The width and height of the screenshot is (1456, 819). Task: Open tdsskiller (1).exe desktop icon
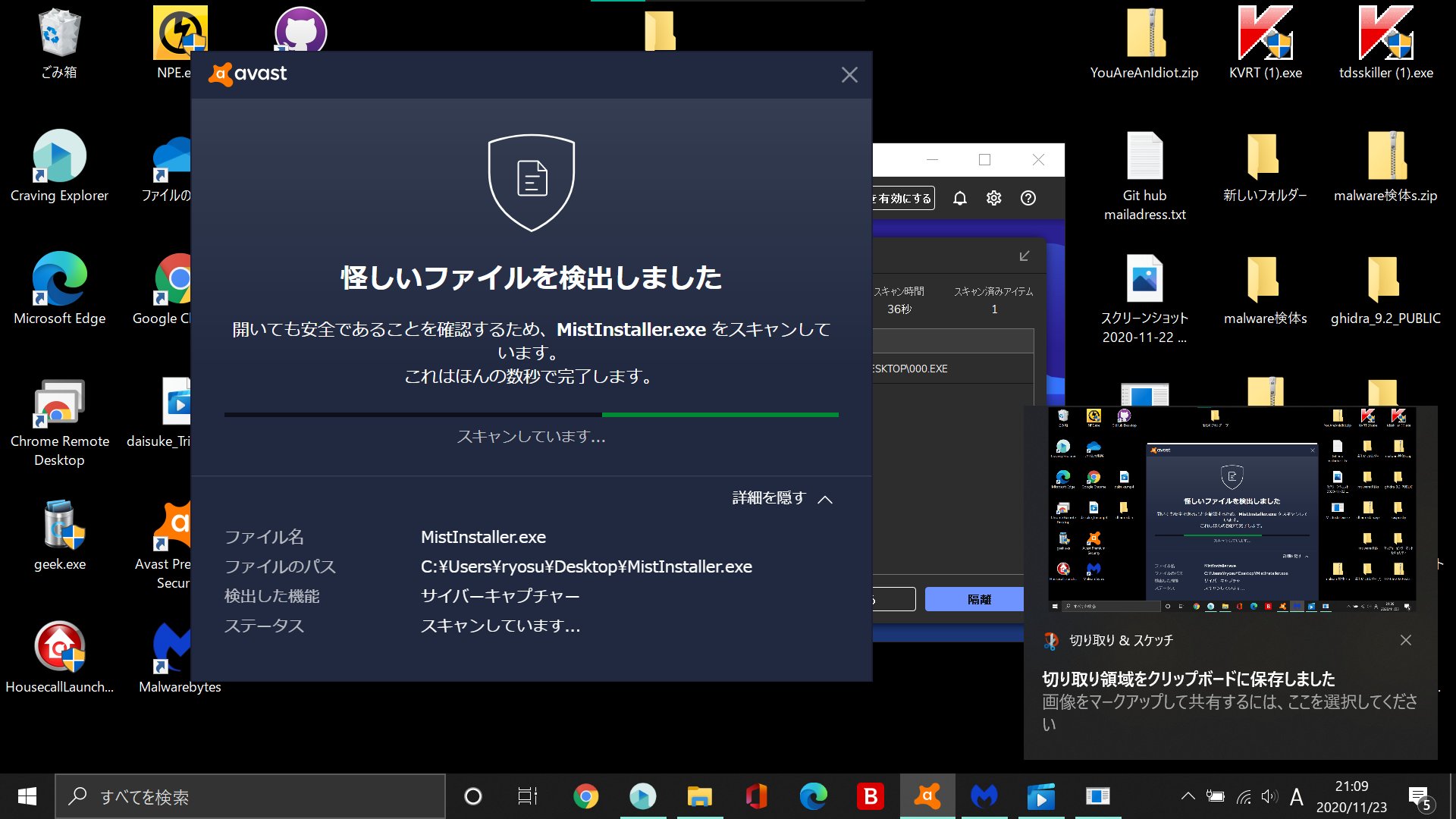point(1385,44)
